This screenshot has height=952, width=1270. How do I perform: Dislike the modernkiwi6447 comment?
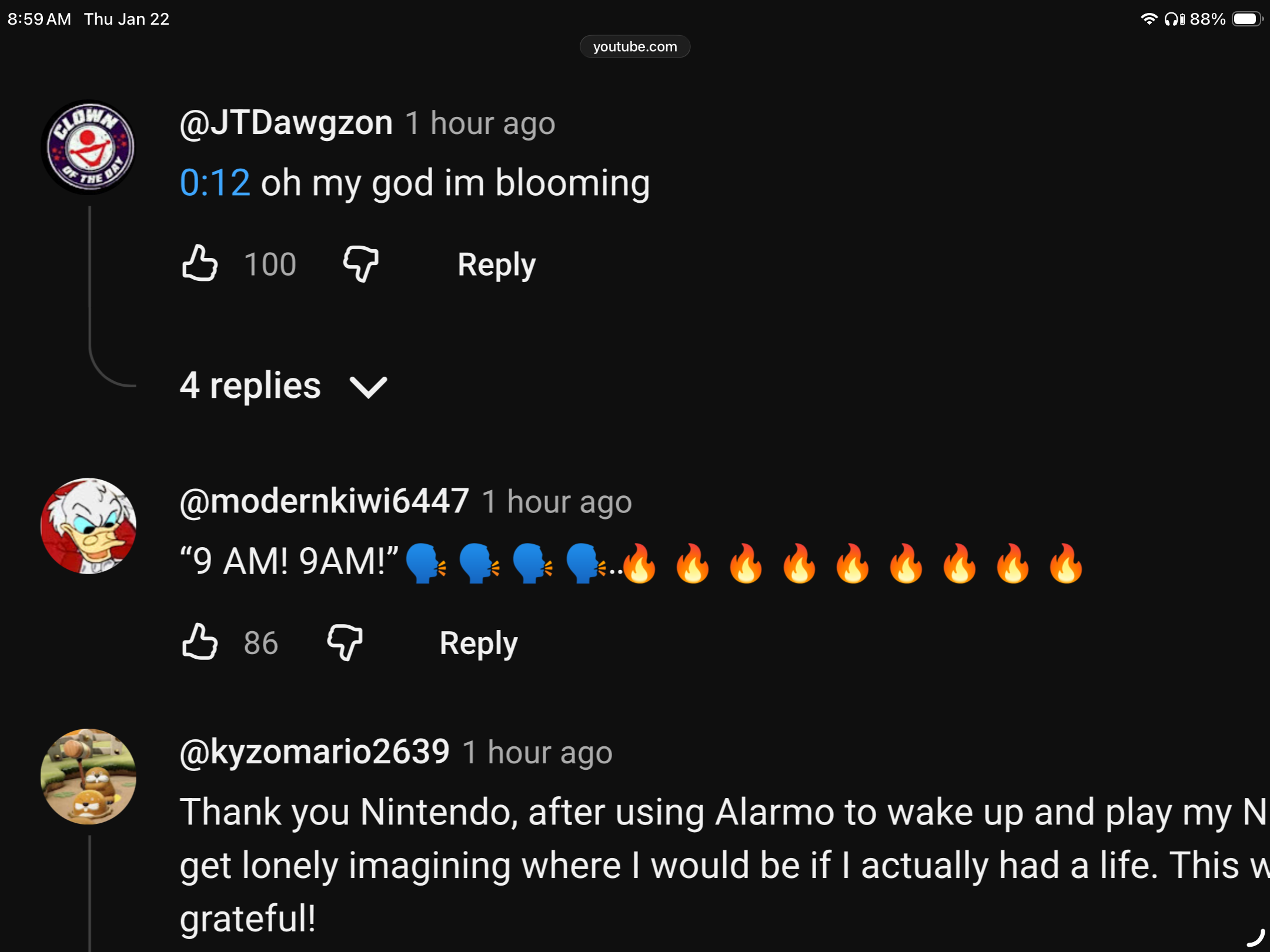click(x=345, y=642)
